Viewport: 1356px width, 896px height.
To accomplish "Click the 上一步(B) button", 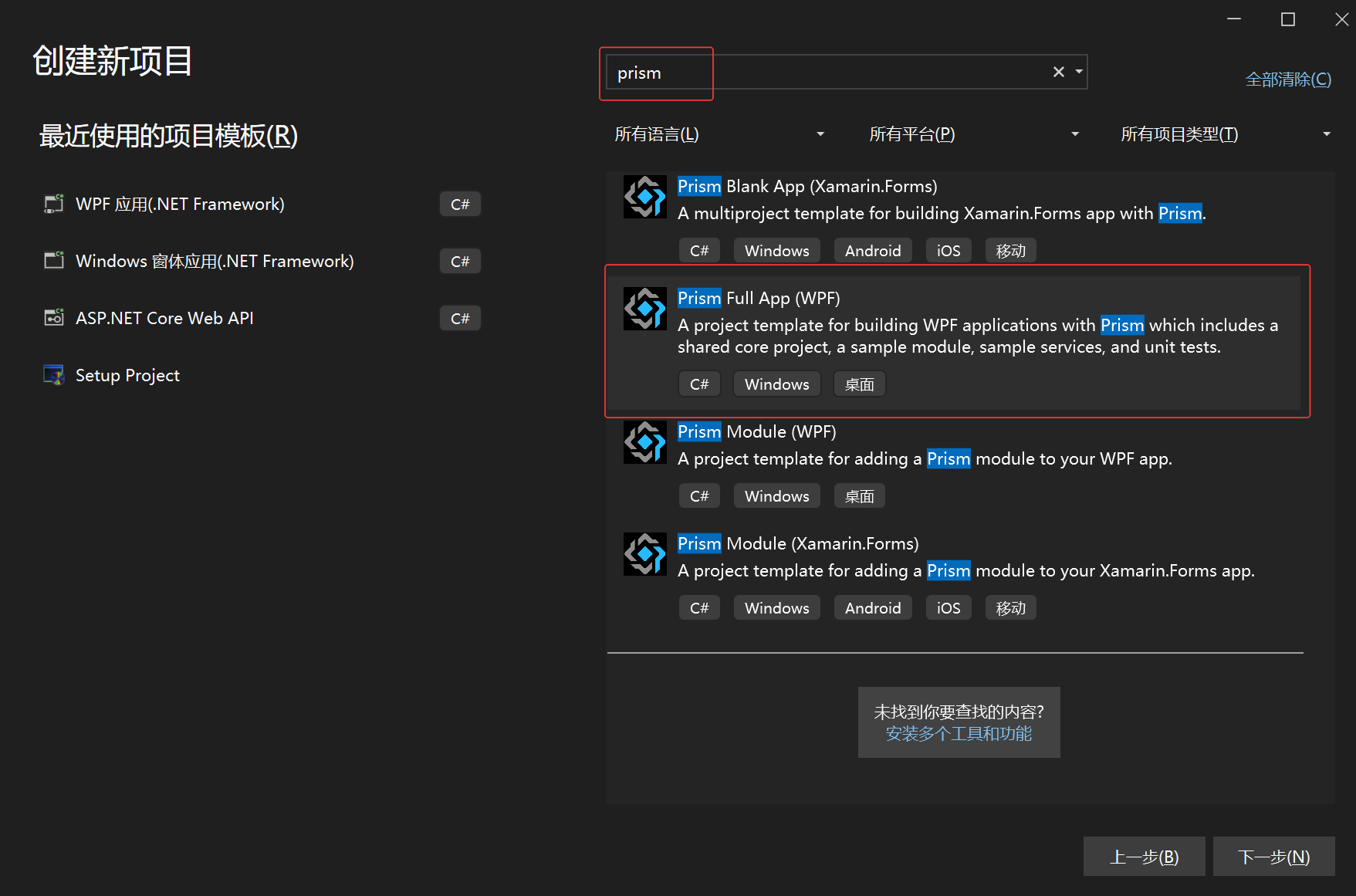I will tap(1144, 857).
